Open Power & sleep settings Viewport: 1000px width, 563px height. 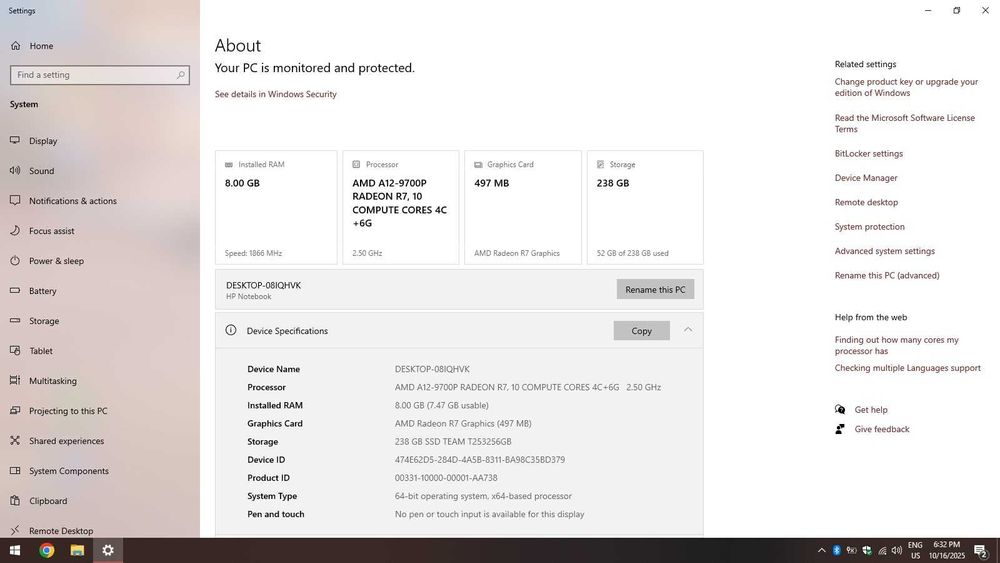coord(56,261)
